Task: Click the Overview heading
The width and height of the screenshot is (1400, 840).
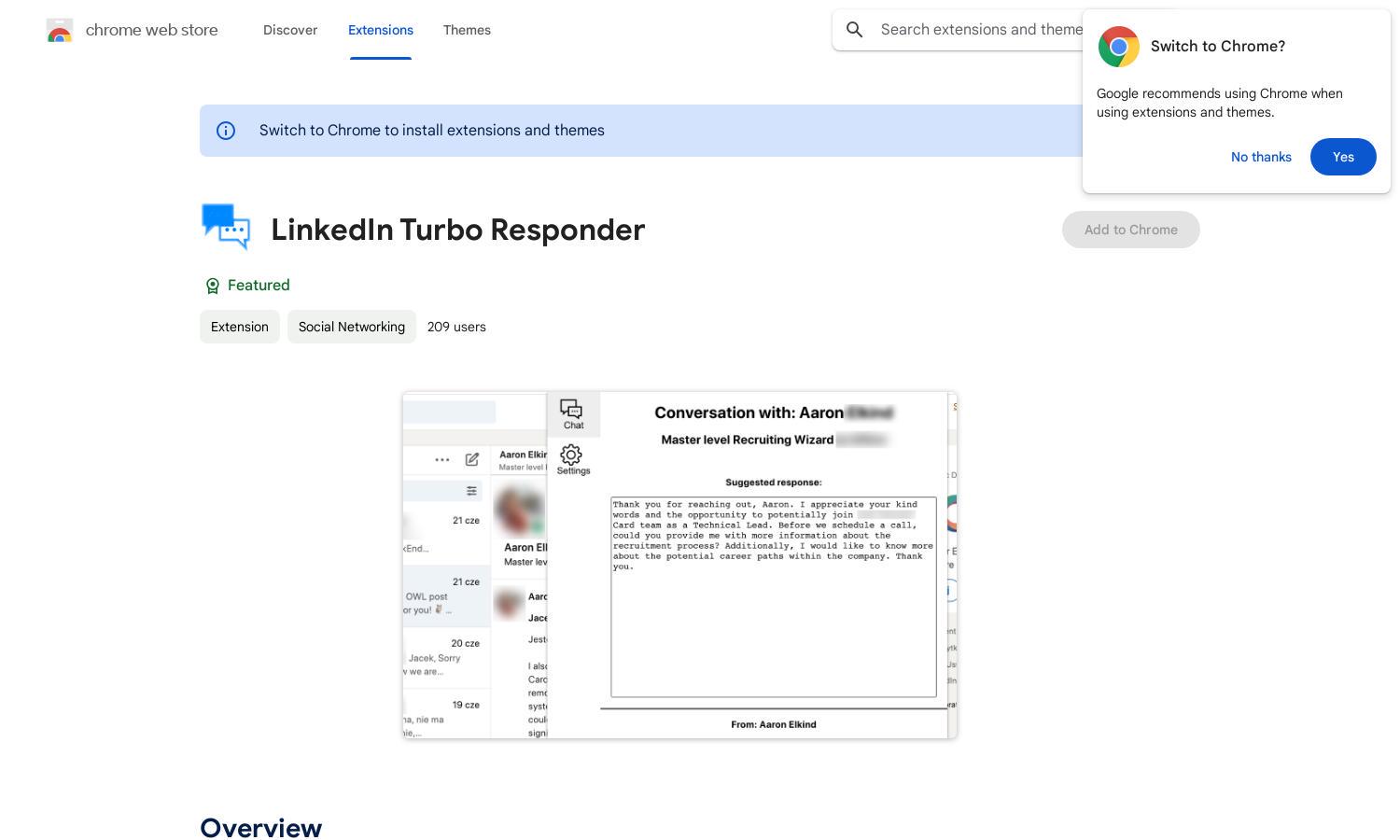Action: [x=261, y=828]
